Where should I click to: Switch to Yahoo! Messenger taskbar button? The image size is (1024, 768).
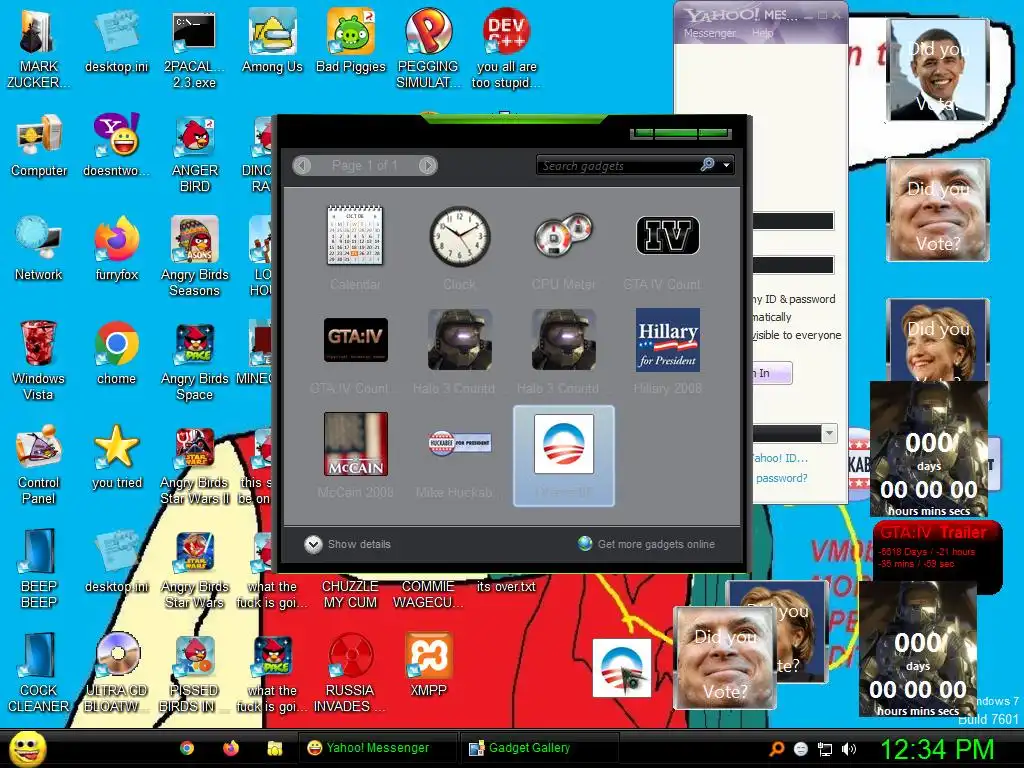click(377, 748)
